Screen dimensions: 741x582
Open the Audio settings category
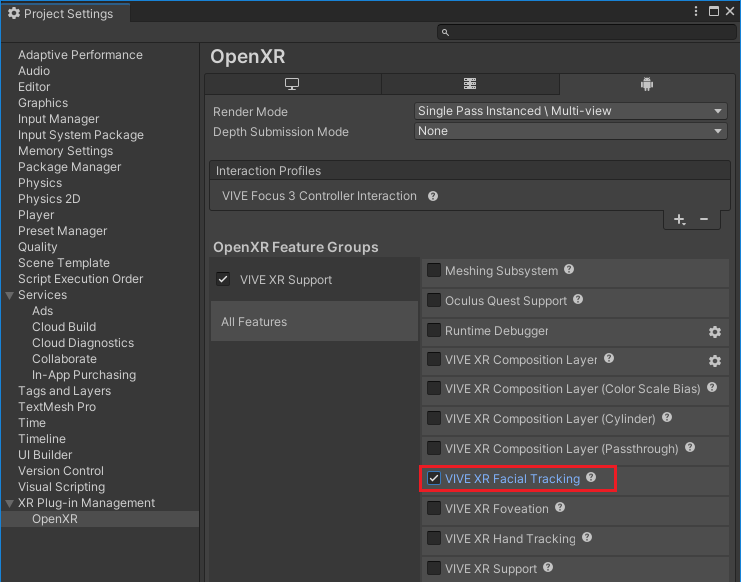click(34, 71)
